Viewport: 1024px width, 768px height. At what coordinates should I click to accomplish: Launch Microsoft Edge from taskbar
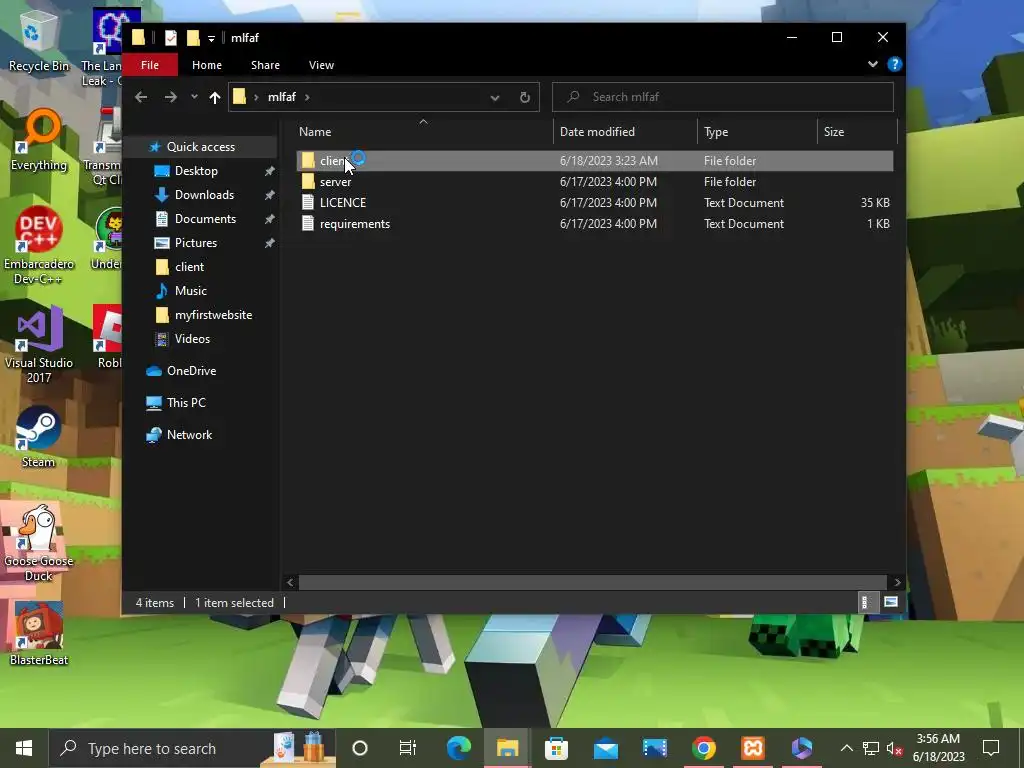[458, 748]
